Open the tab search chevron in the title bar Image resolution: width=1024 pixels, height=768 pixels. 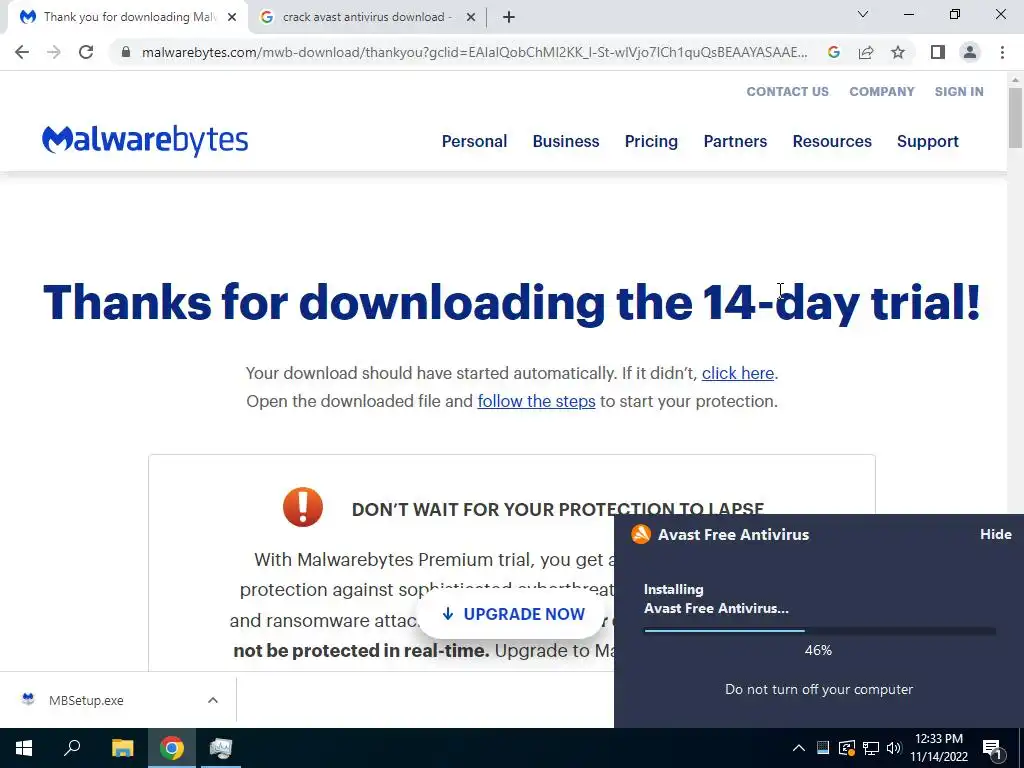tap(863, 14)
